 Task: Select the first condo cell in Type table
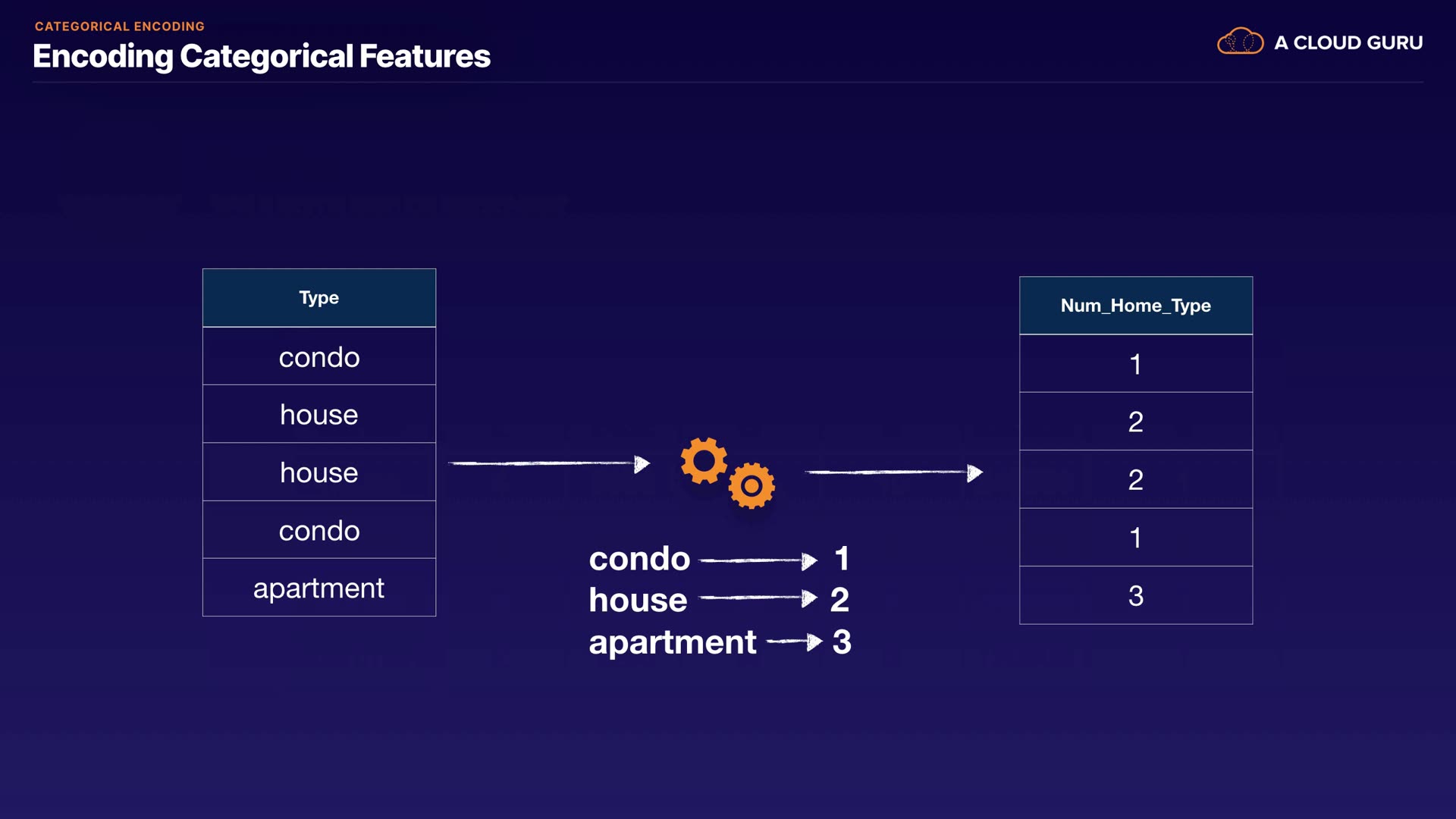click(319, 357)
